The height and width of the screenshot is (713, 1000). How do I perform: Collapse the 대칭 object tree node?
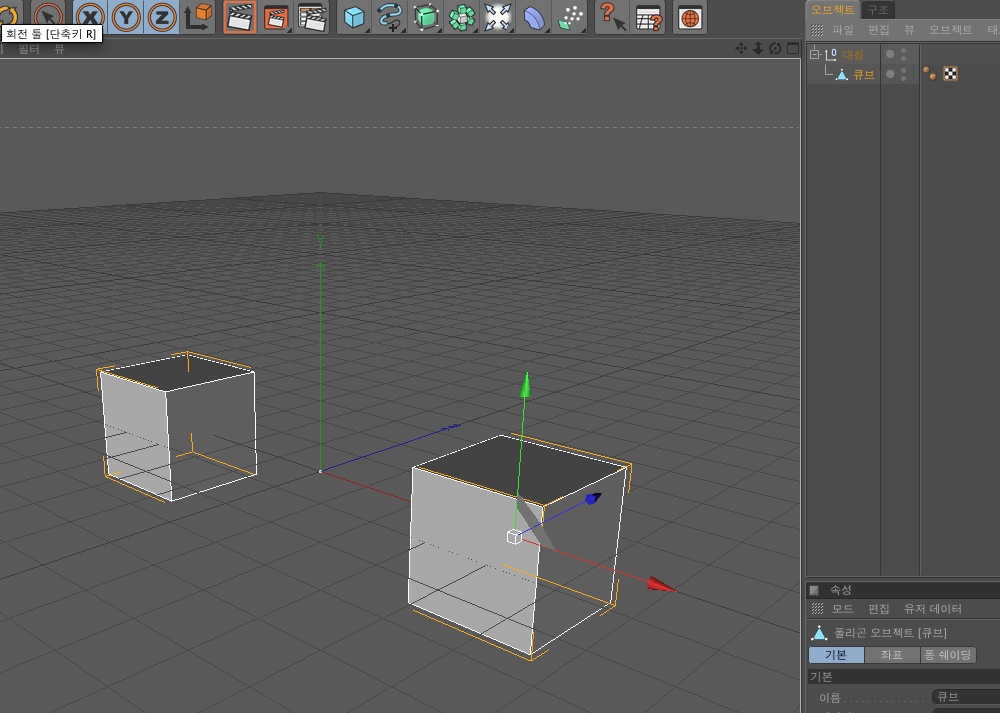(x=814, y=54)
